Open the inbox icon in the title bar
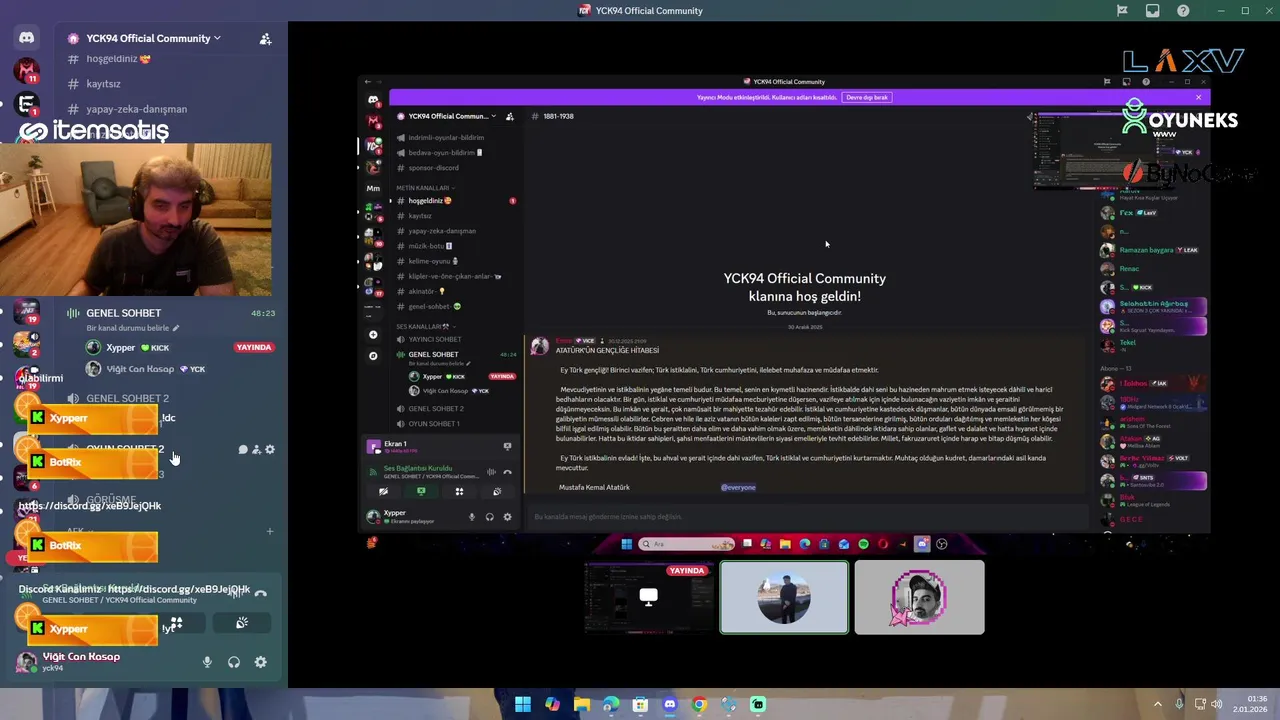This screenshot has height=720, width=1280. tap(1153, 11)
